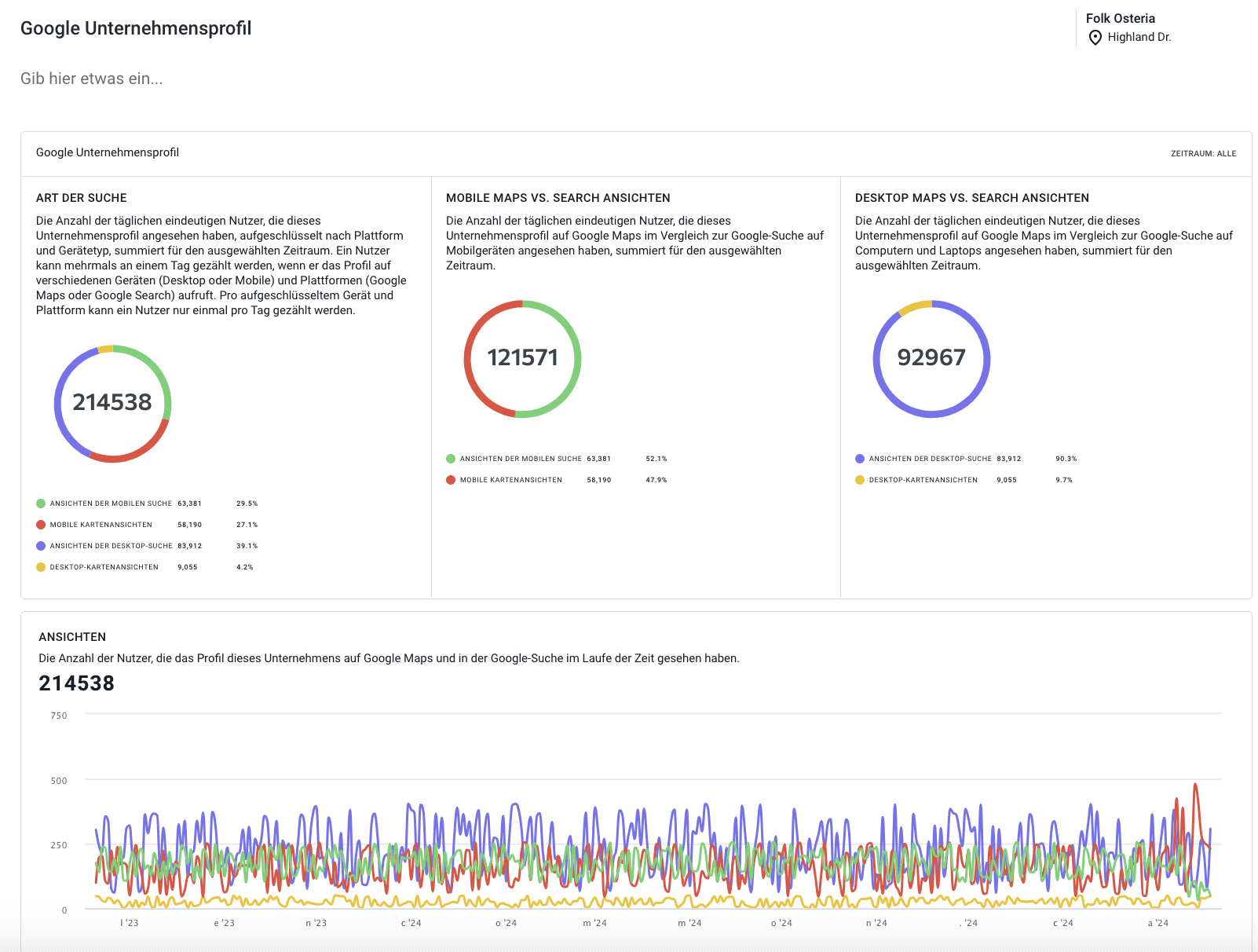
Task: Click the location pin icon beside Highland Dr.
Action: (1095, 38)
